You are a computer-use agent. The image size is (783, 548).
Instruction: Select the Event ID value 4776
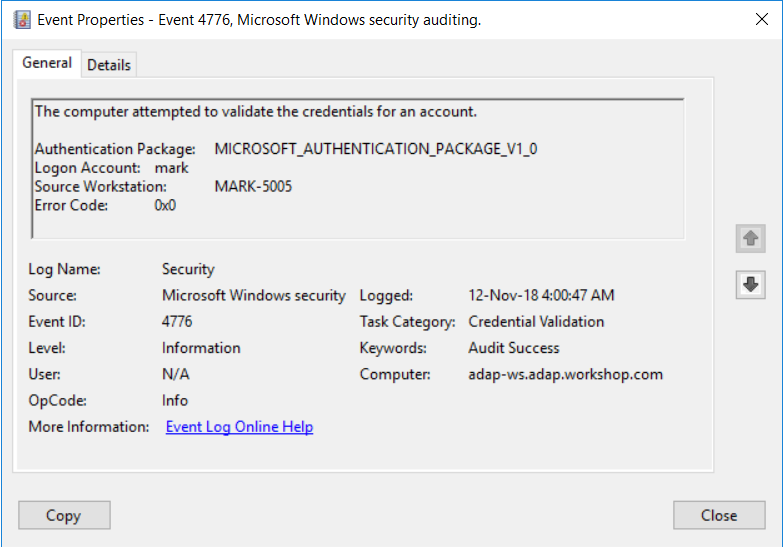[177, 322]
